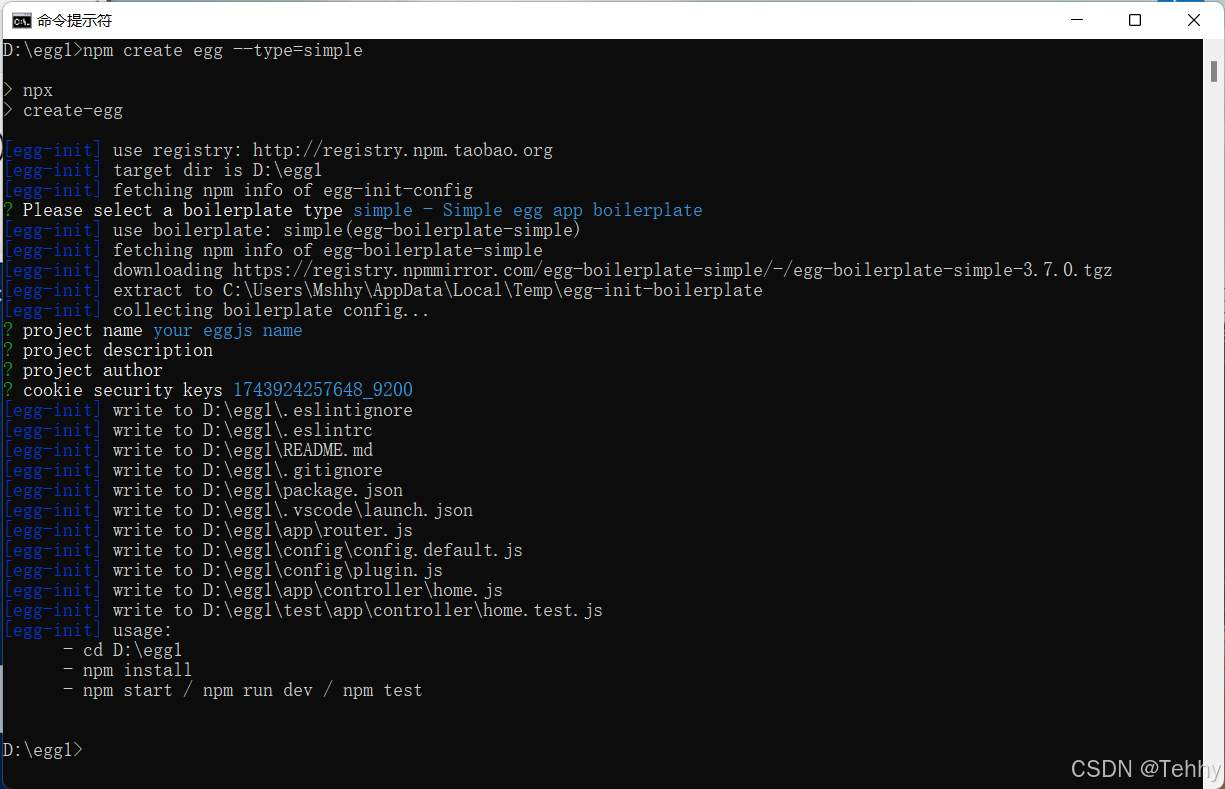This screenshot has width=1225, height=789.
Task: Click the D:\egg1> prompt line
Action: point(42,749)
